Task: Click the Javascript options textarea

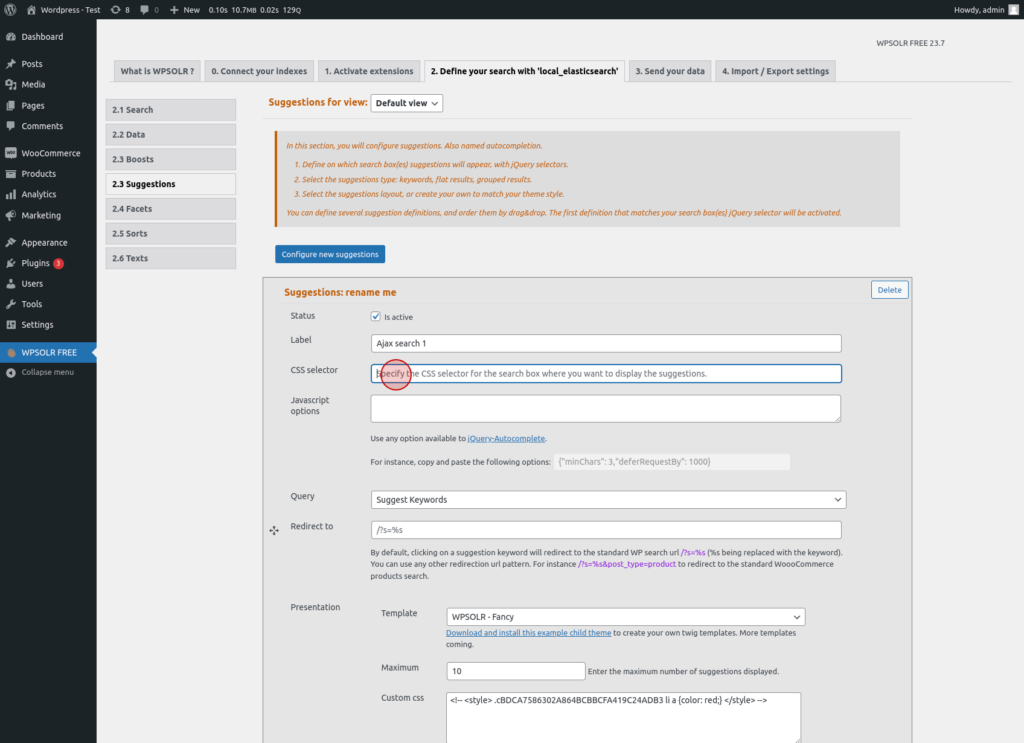Action: tap(606, 409)
